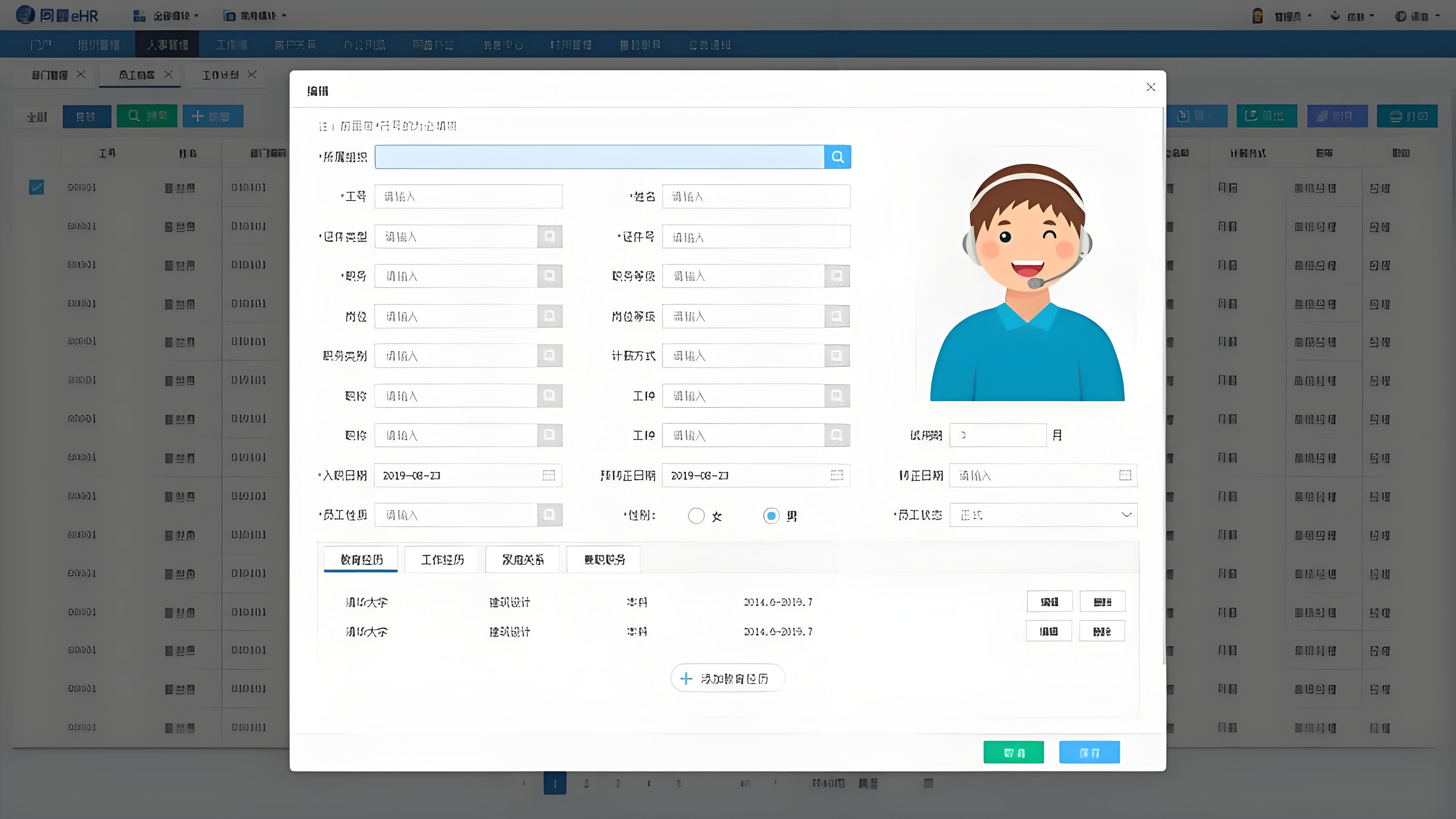
Task: Open the header dropdown with the box icon
Action: pos(255,16)
